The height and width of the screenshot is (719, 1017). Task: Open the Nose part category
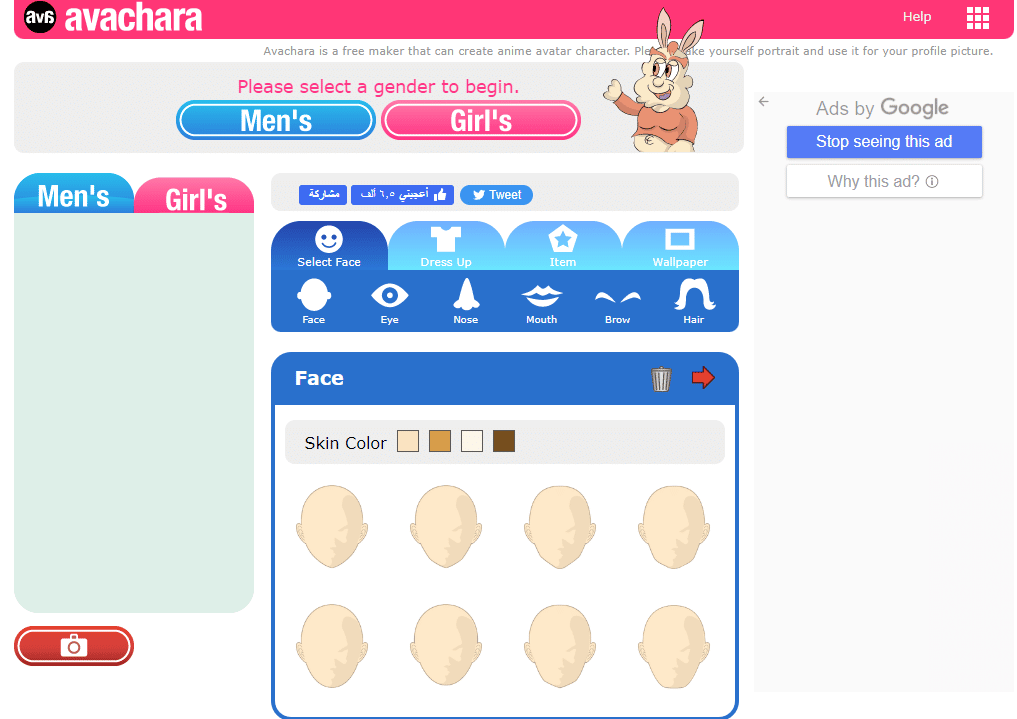(x=466, y=301)
